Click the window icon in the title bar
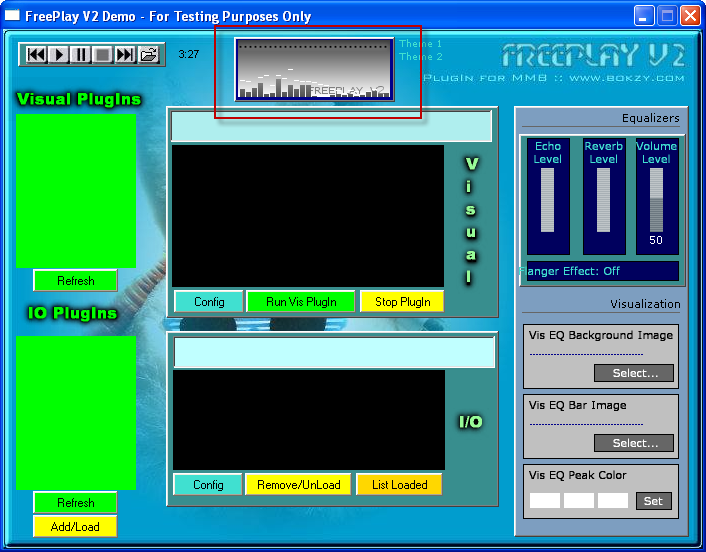Screen dimensions: 706x552 12,16
